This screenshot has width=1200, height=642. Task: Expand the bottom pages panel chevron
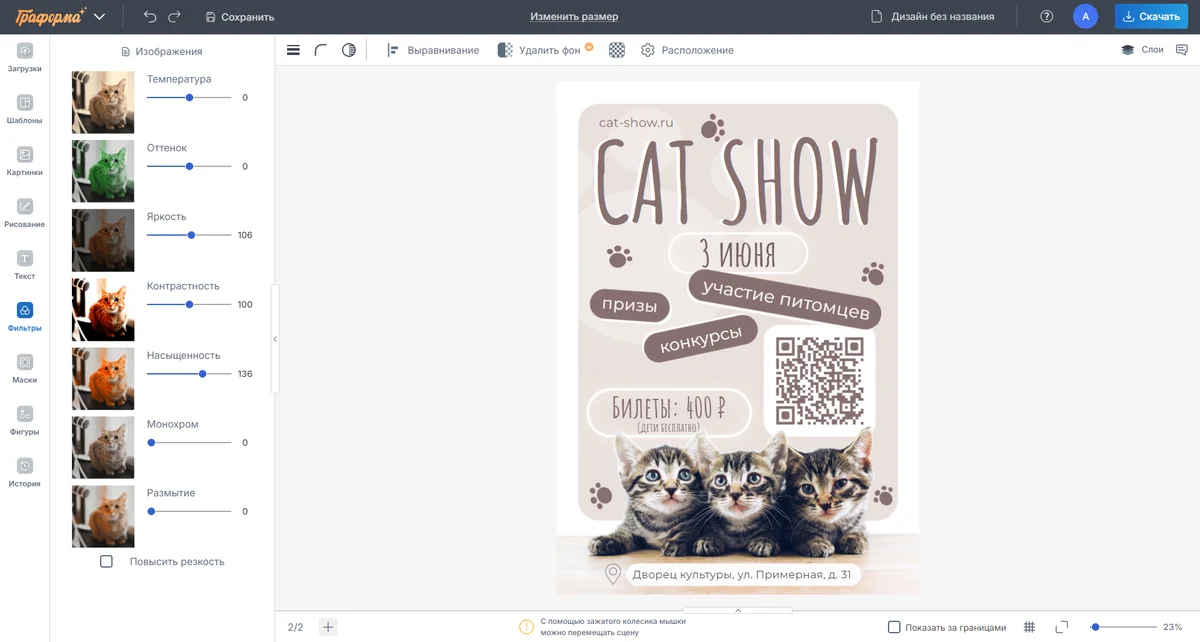(x=738, y=610)
